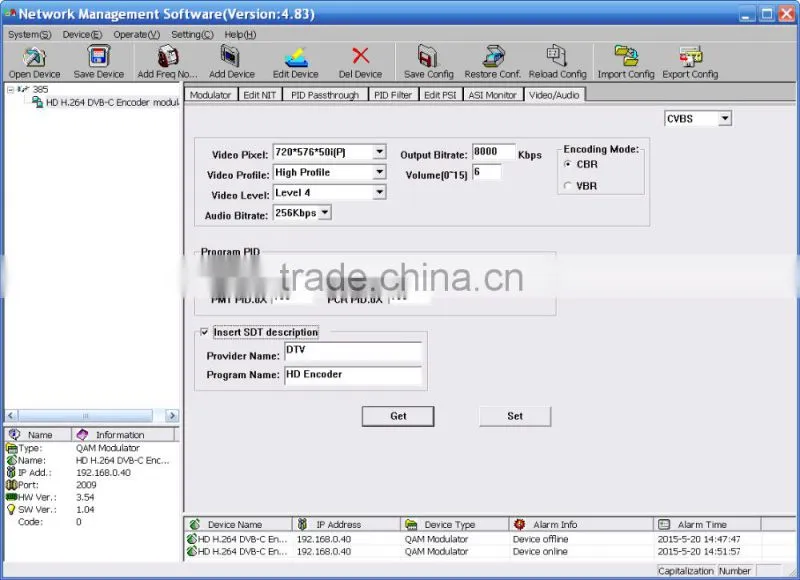Switch to the PID Filter tab
Image resolution: width=800 pixels, height=580 pixels.
click(x=393, y=95)
